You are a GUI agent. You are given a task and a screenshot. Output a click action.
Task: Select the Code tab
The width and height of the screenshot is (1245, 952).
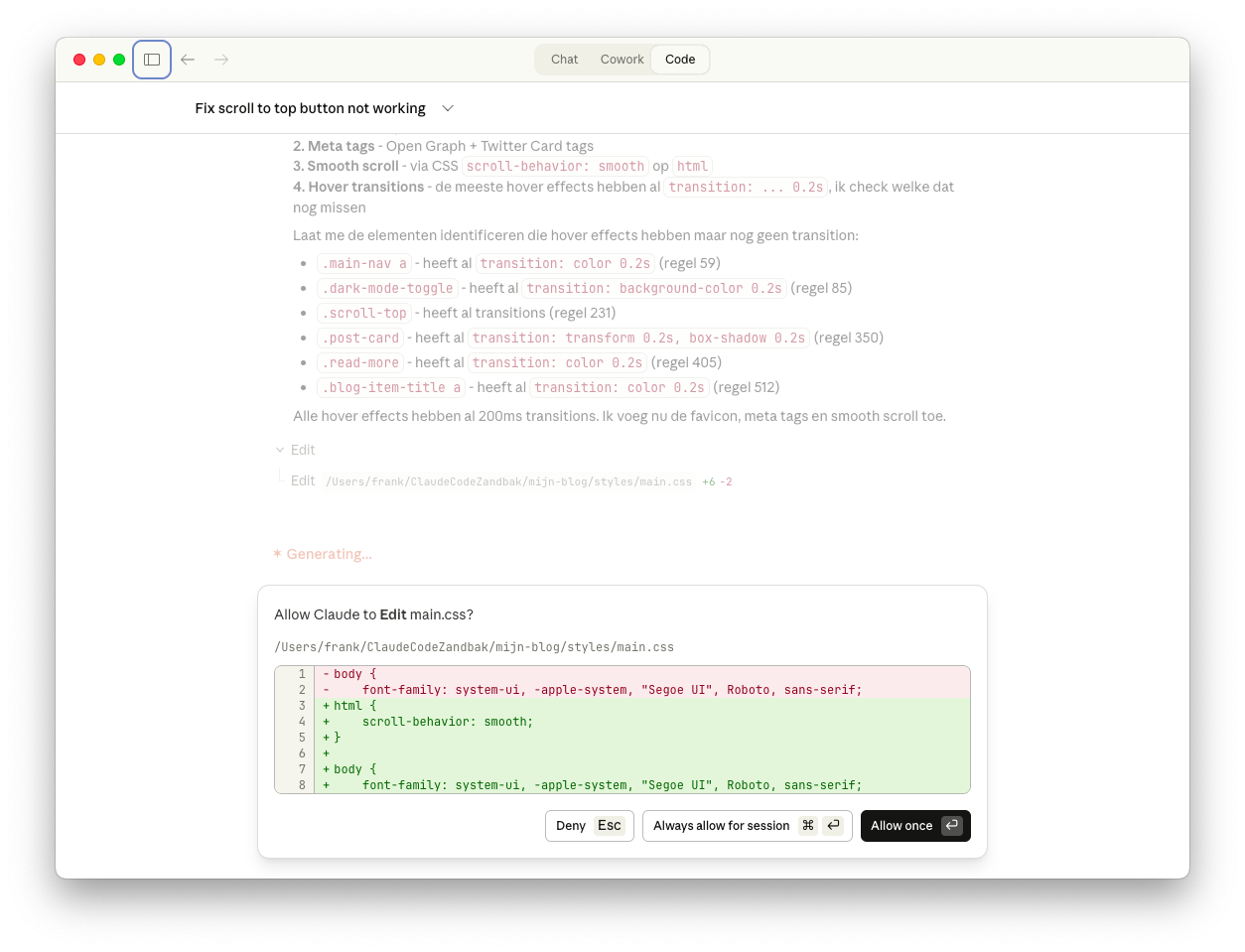680,60
